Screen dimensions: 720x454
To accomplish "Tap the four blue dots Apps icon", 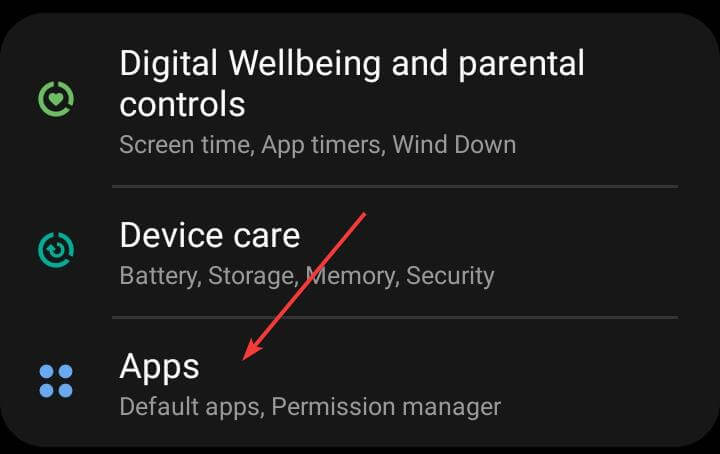I will (56, 381).
